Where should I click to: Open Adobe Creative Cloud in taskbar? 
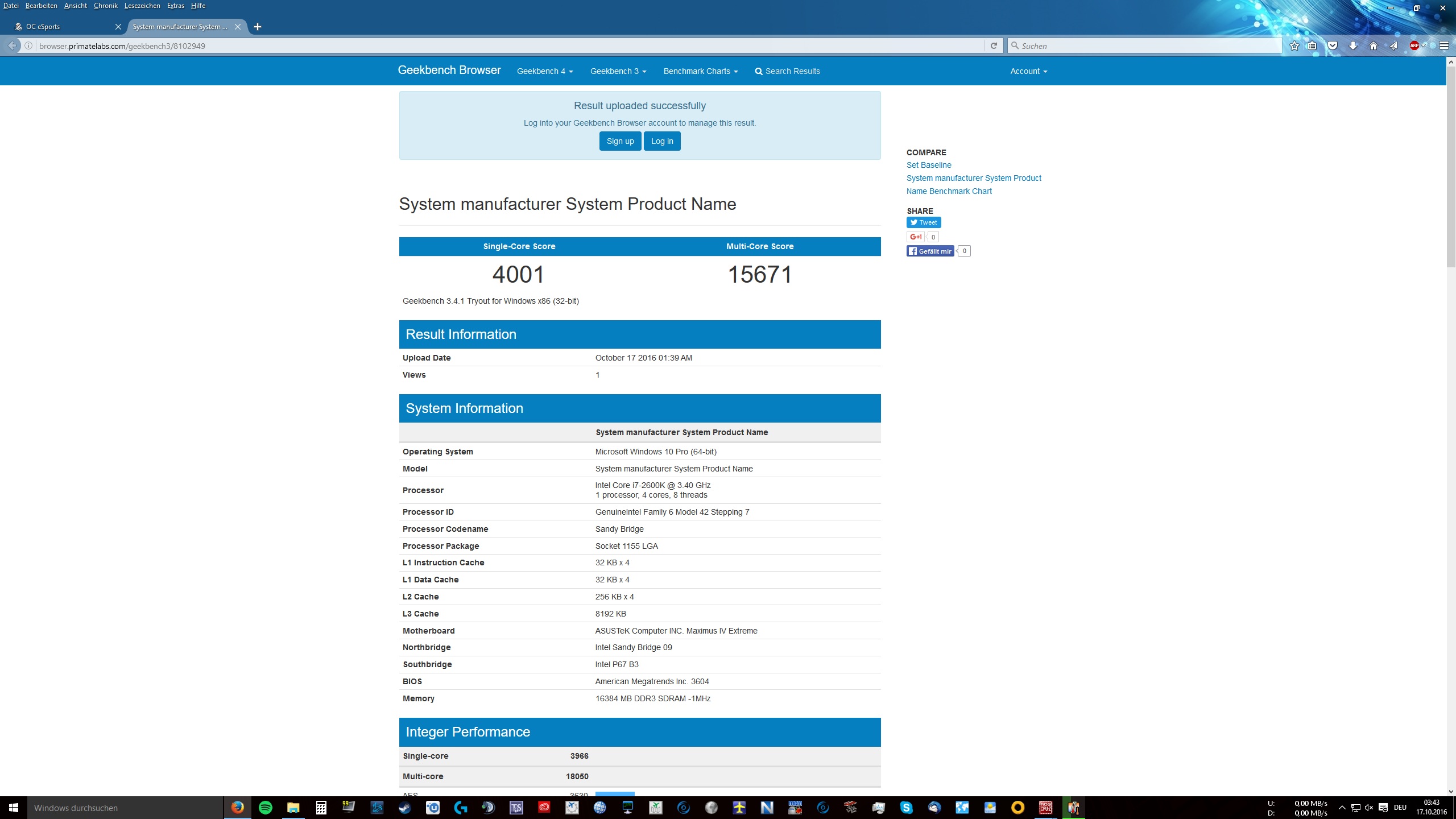coord(544,808)
